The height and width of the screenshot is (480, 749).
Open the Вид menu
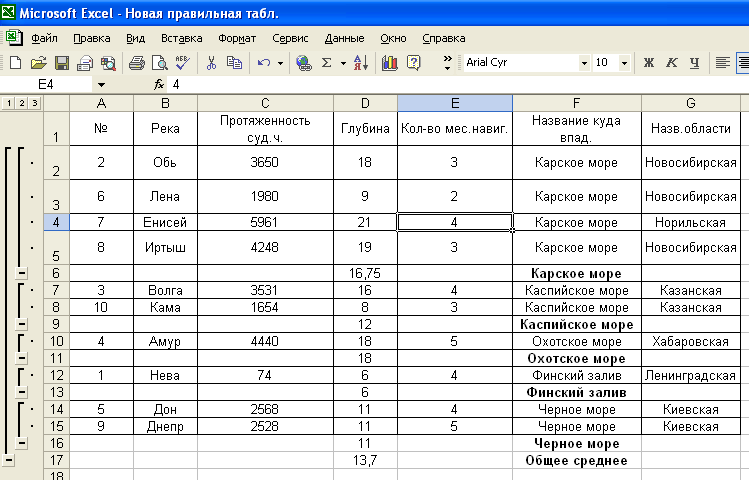point(136,38)
